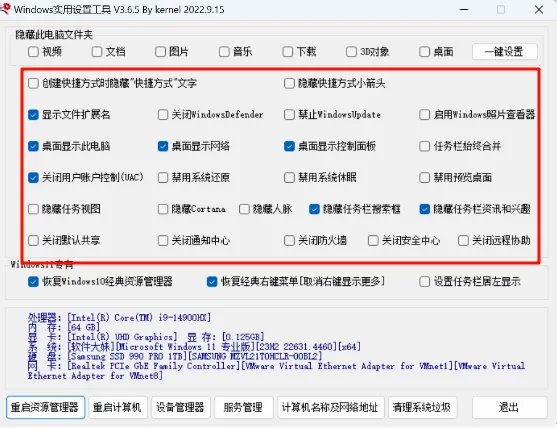Uncheck 隐藏任务栏资讯和兴趣
557x428 pixels.
(x=424, y=209)
